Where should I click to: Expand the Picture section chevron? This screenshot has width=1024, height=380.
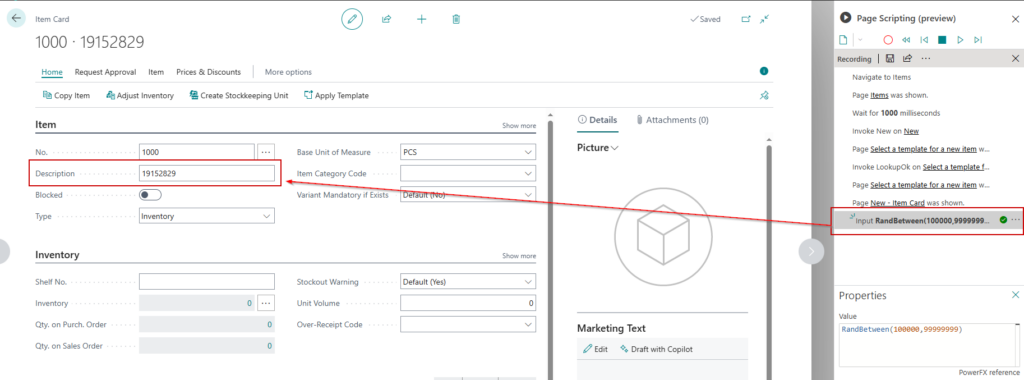point(615,148)
